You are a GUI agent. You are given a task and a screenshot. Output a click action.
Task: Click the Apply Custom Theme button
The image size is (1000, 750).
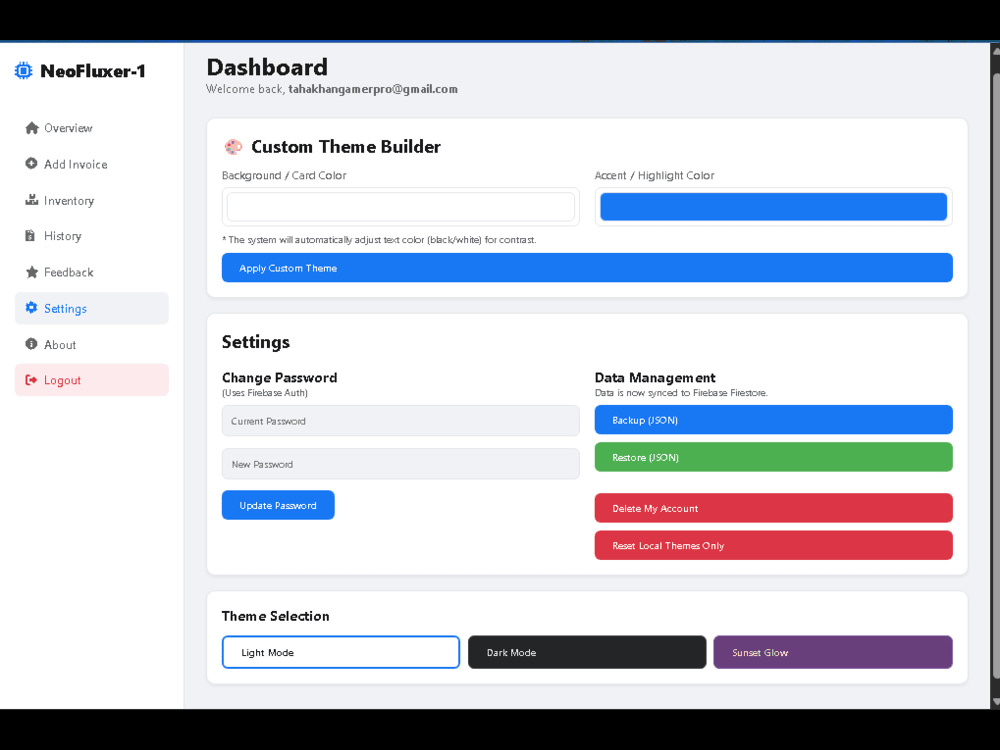(587, 268)
